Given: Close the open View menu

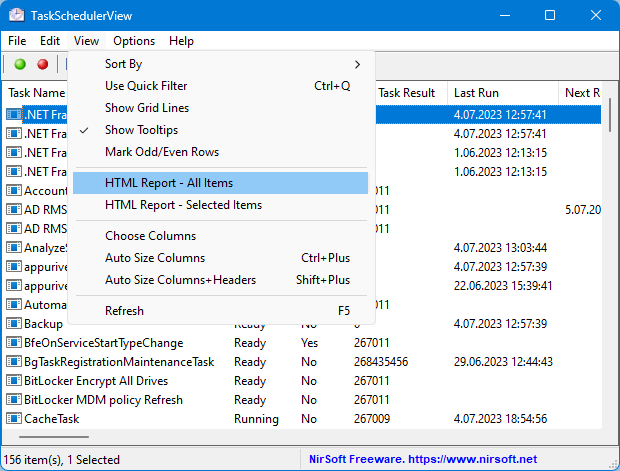Looking at the screenshot, I should tap(86, 41).
